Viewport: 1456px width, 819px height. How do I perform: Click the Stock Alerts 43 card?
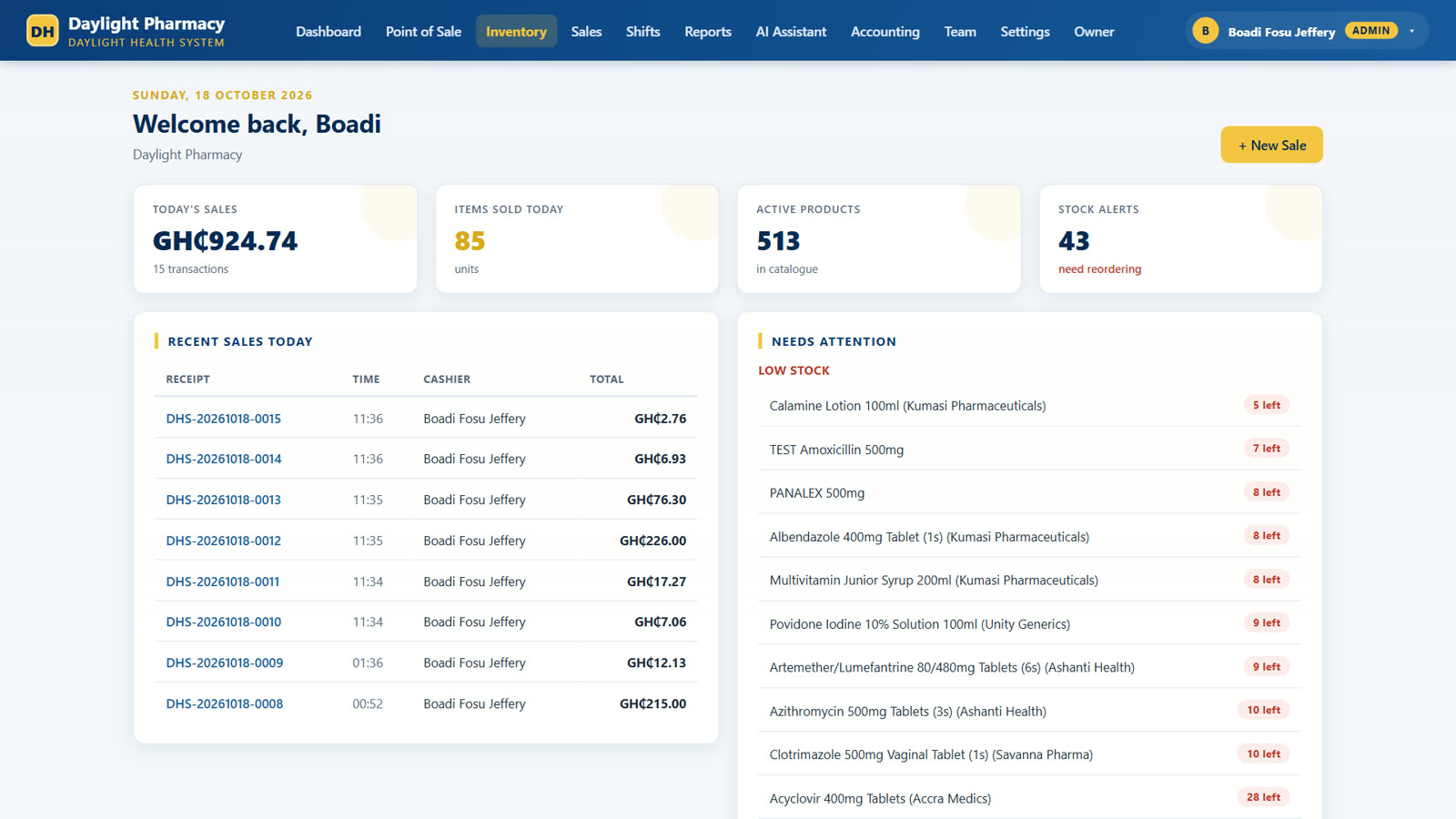[x=1180, y=238]
